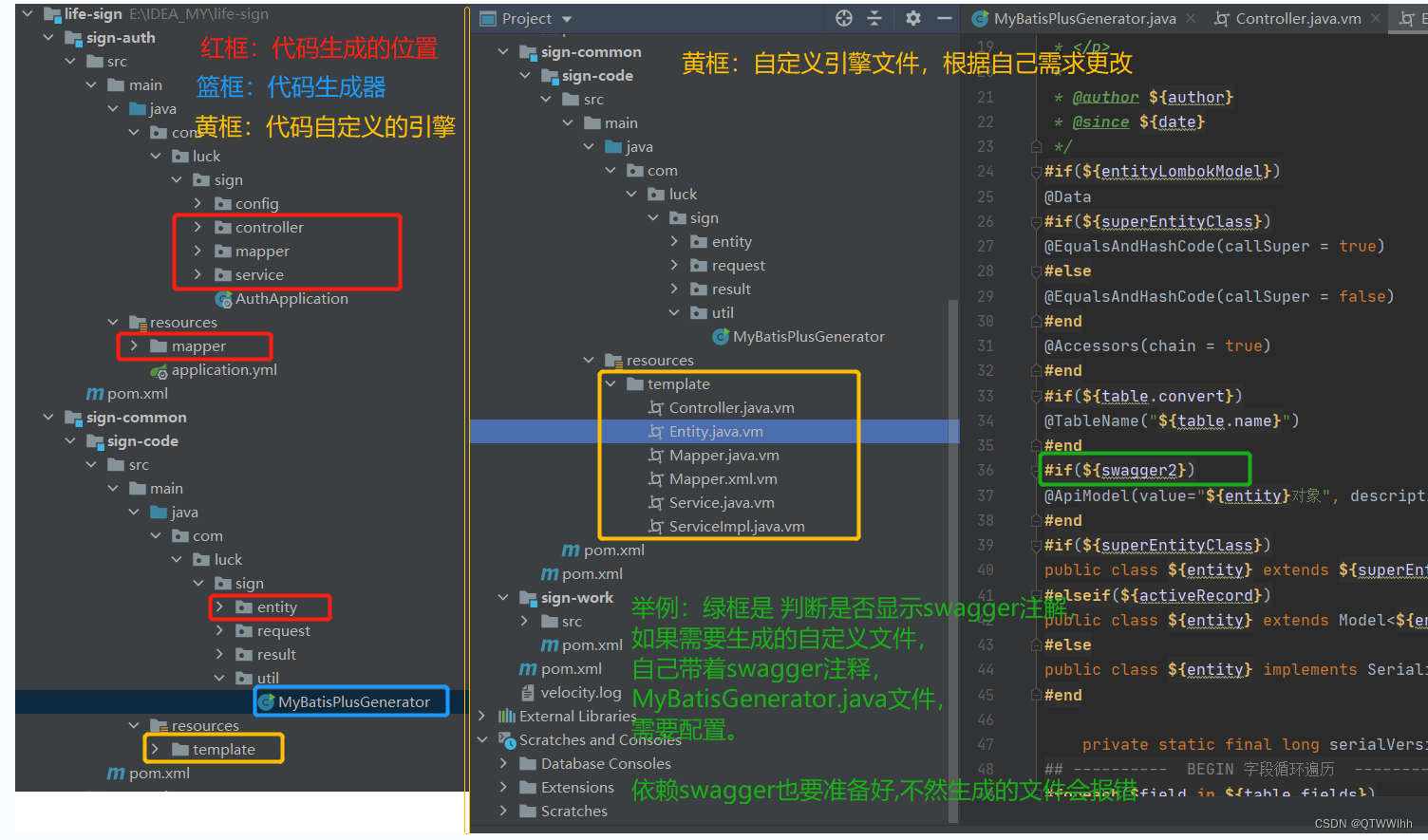Expand config folder in left tree

click(x=197, y=204)
